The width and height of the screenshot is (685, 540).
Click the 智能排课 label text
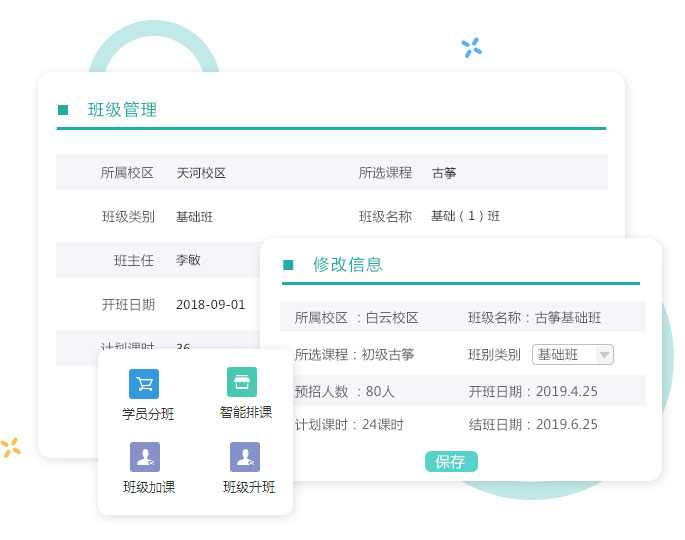pyautogui.click(x=246, y=412)
